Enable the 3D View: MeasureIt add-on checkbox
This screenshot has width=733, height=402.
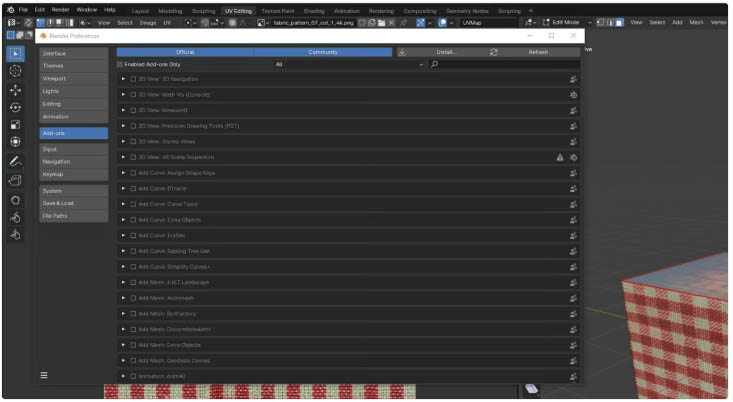click(x=133, y=110)
